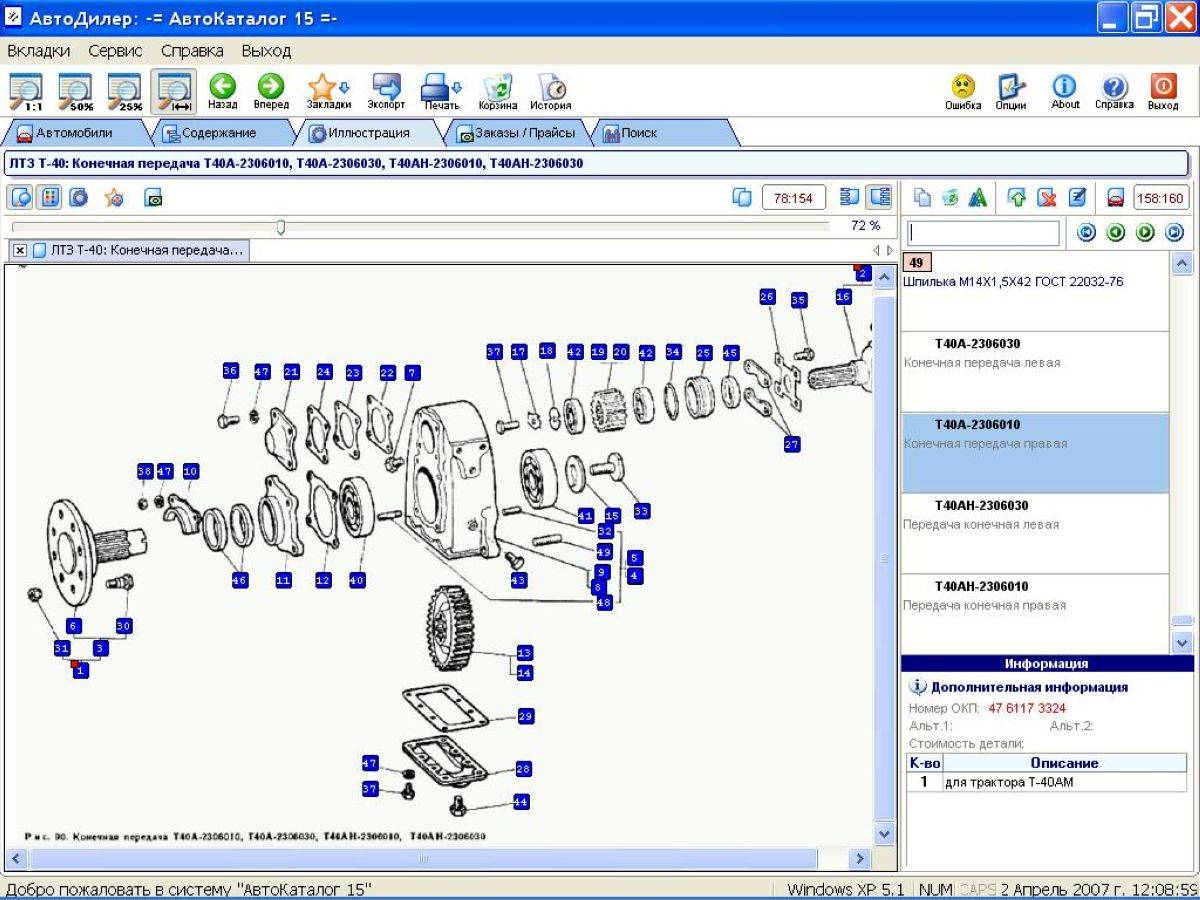Toggle the left tree layout button
1200x900 pixels.
[849, 198]
